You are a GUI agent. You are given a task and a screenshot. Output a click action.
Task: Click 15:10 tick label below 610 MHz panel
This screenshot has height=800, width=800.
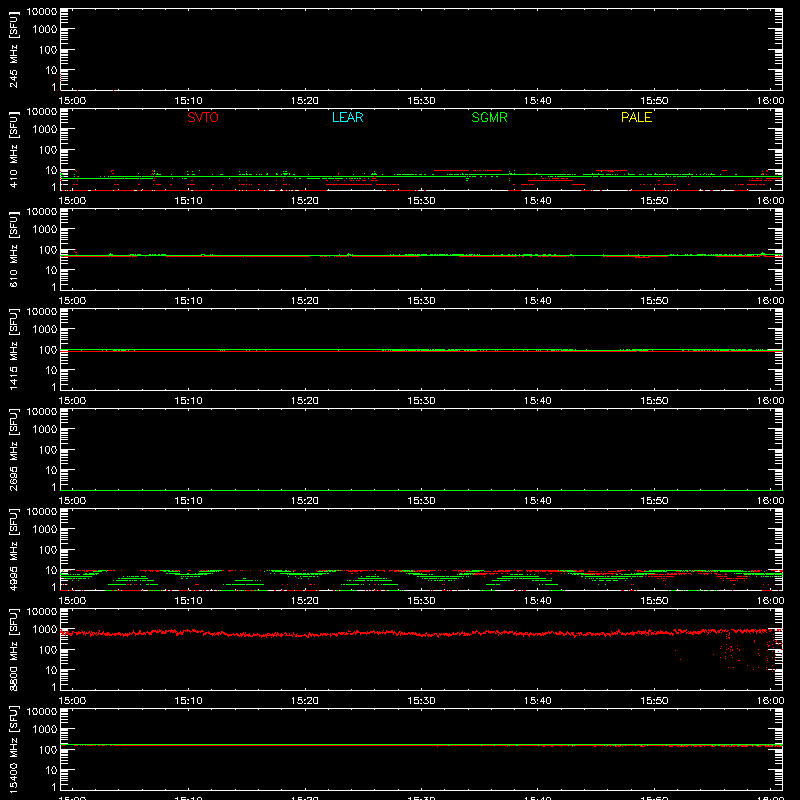(x=188, y=301)
